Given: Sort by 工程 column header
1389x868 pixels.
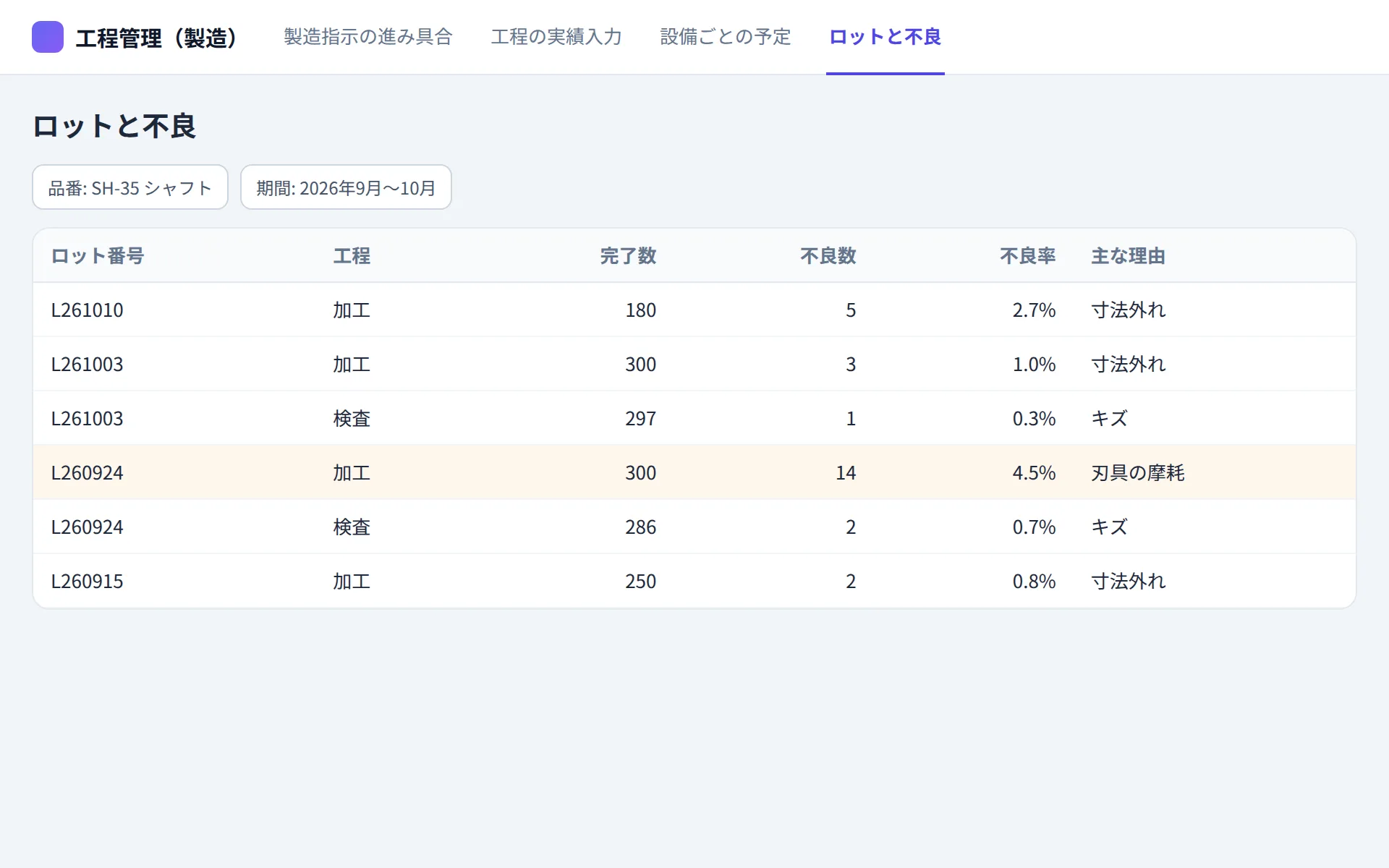Looking at the screenshot, I should (352, 256).
